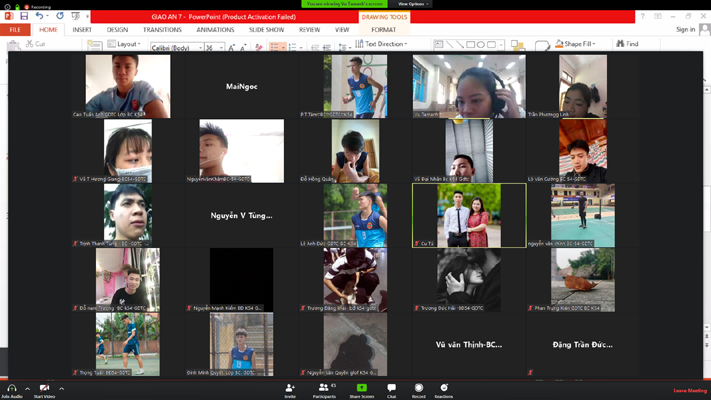Click the red Leave Meeting link
This screenshot has width=711, height=400.
689,390
